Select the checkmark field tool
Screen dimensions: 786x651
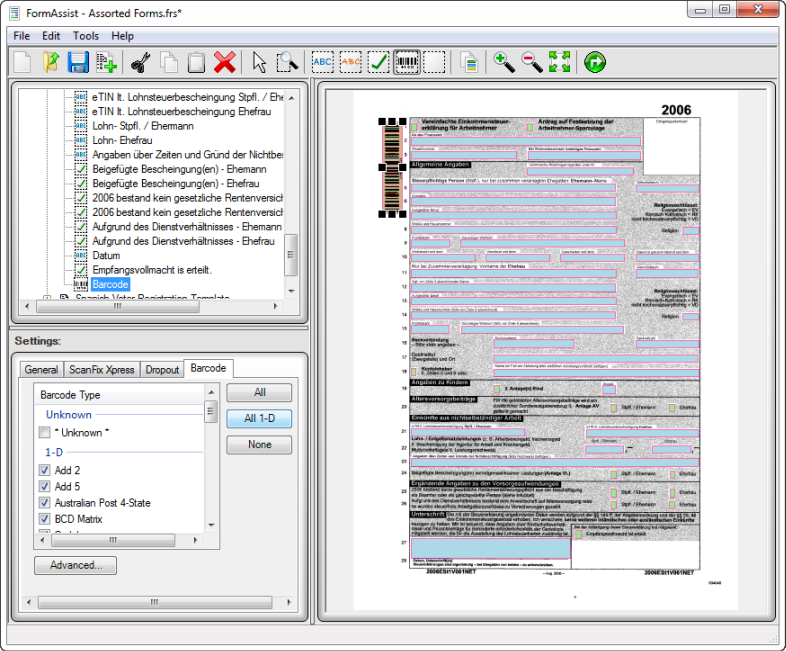[x=379, y=62]
